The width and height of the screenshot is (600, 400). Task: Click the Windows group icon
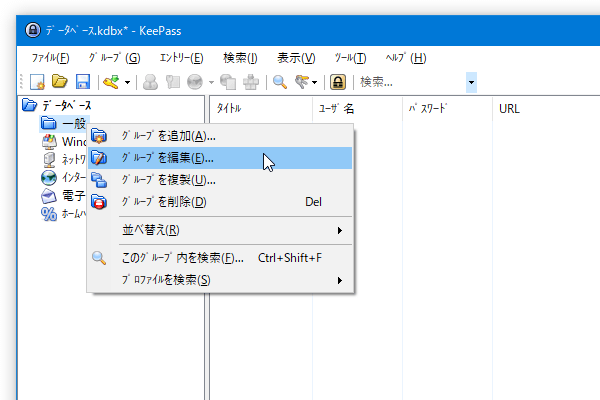coord(49,142)
